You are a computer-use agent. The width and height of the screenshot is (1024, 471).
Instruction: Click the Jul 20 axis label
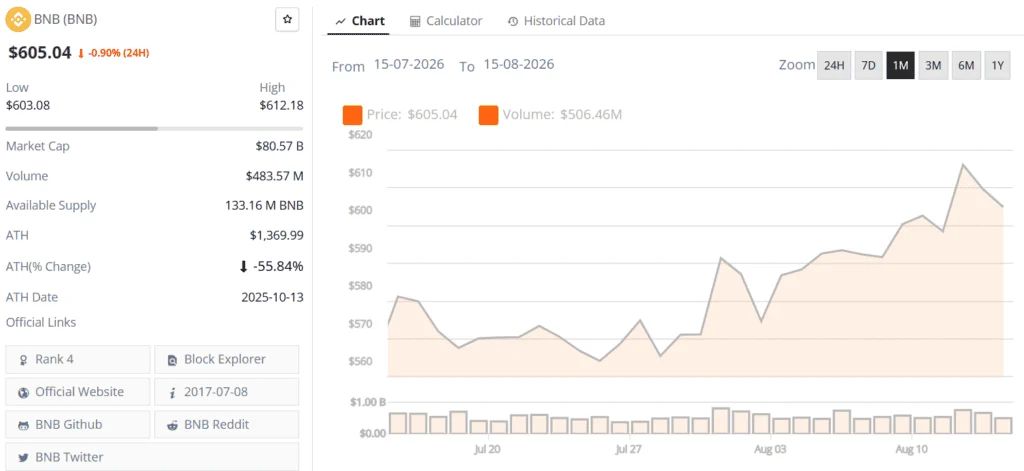488,449
